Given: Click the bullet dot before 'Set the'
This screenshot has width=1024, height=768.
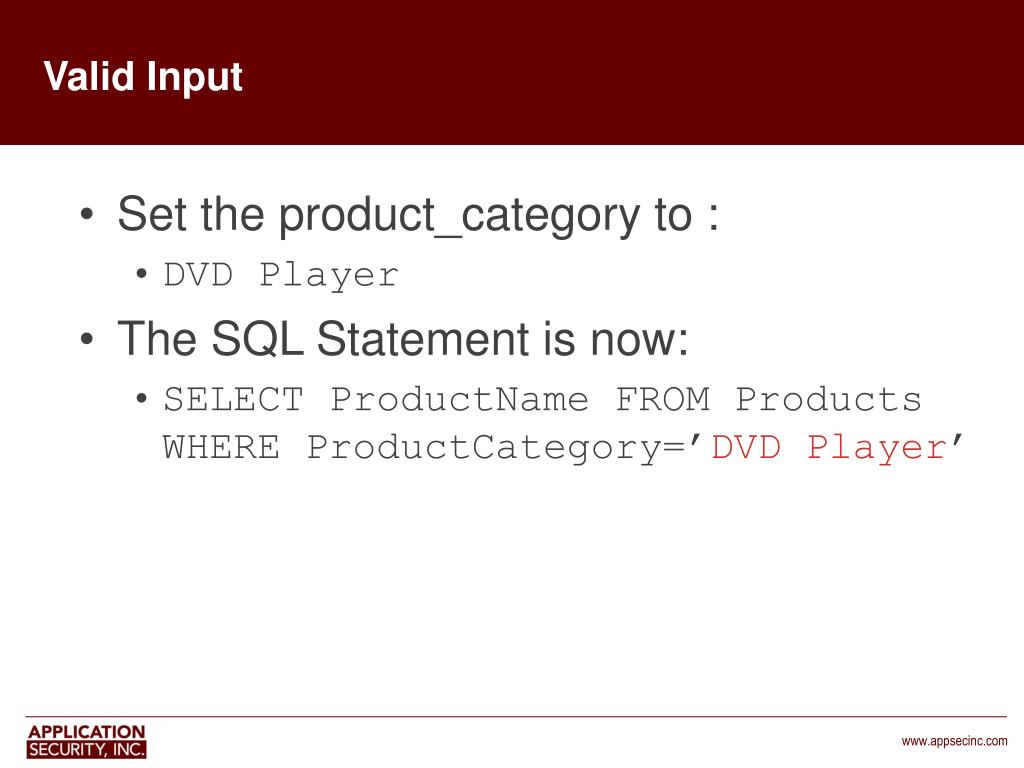Looking at the screenshot, I should point(87,214).
